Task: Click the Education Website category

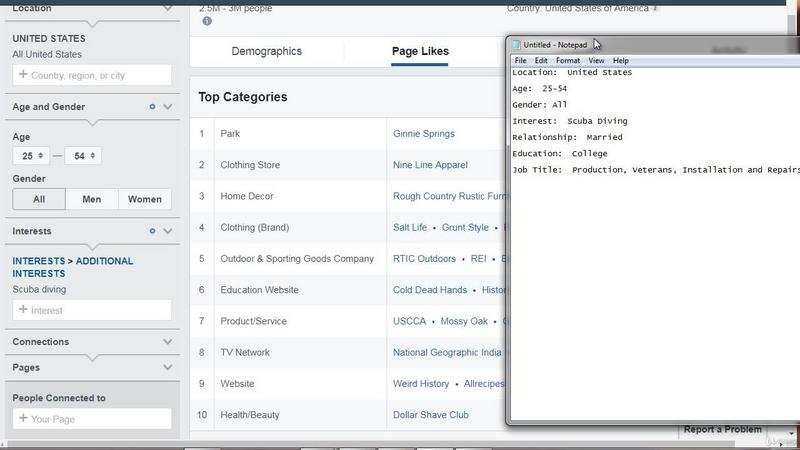Action: (259, 290)
